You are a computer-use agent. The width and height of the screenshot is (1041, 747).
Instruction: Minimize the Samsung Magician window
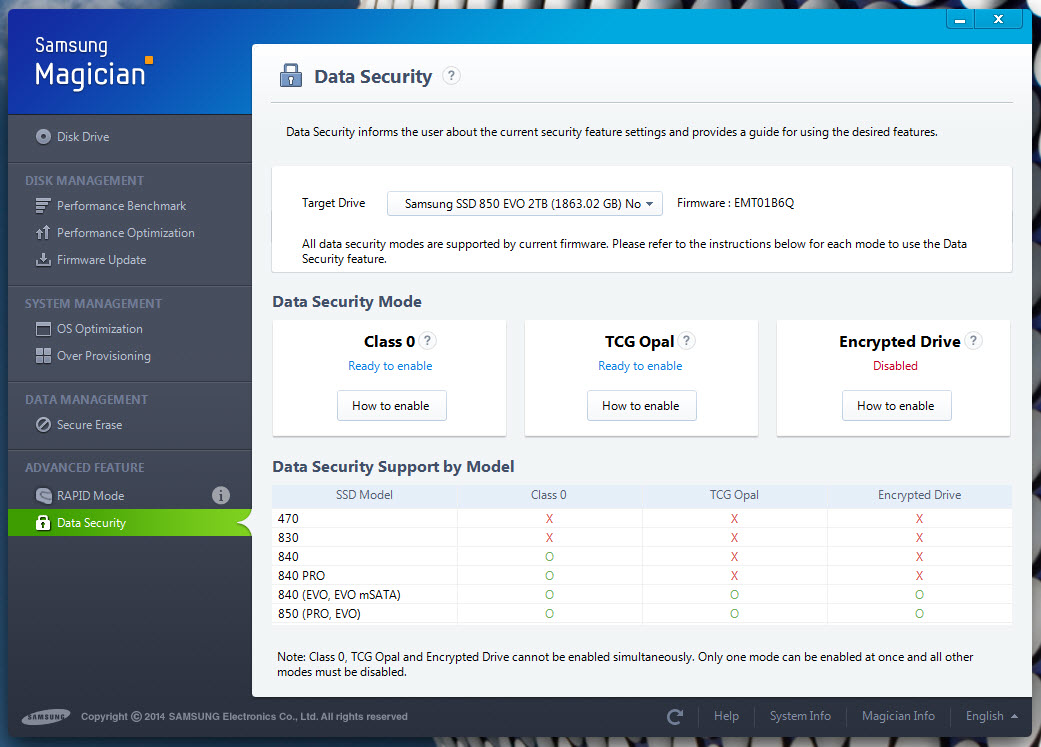(960, 20)
